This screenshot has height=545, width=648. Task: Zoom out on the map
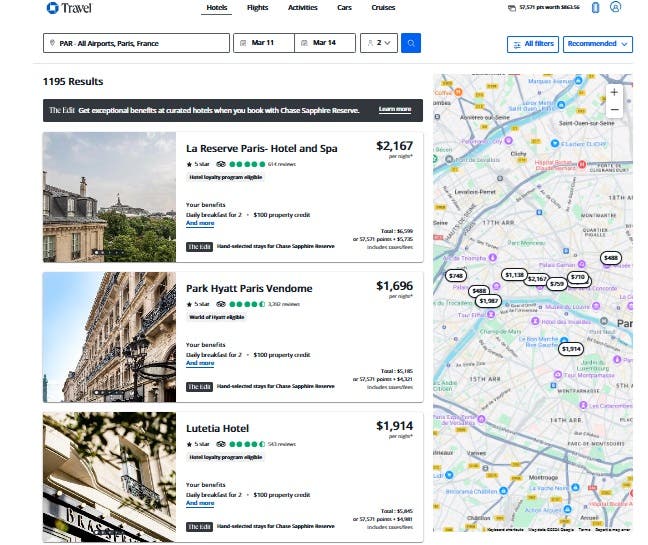[x=614, y=110]
